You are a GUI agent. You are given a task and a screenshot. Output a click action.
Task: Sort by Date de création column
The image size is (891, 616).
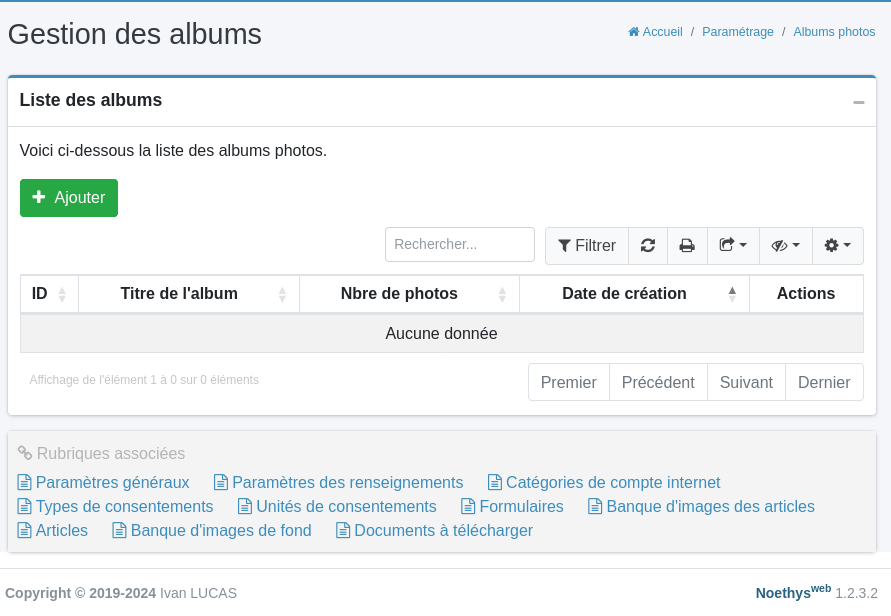coord(634,294)
